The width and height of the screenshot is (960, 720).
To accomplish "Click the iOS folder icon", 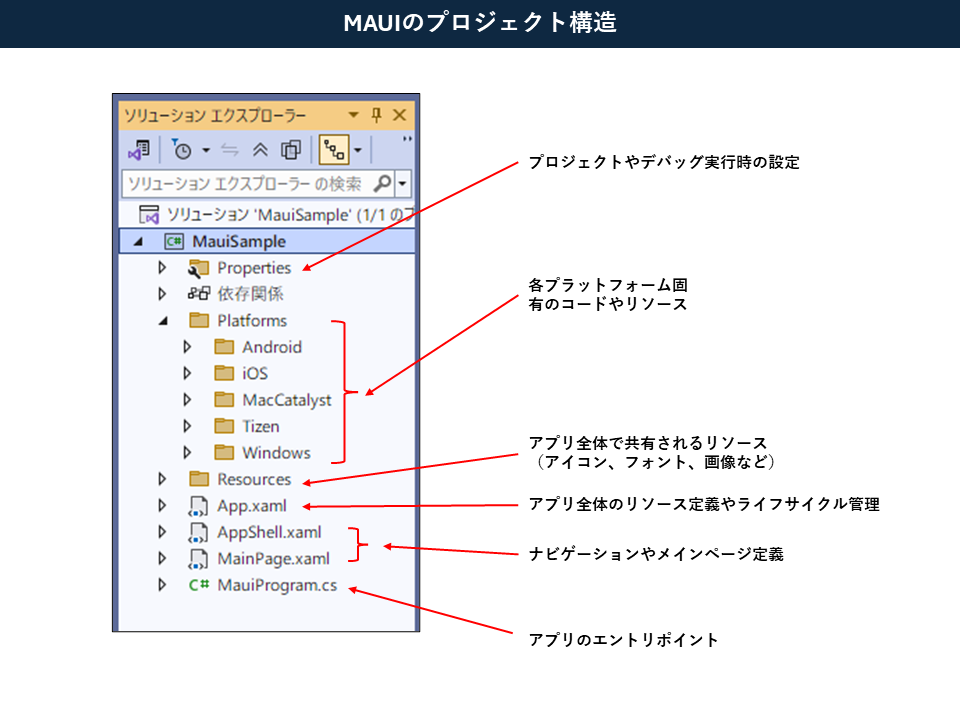I will pyautogui.click(x=224, y=373).
